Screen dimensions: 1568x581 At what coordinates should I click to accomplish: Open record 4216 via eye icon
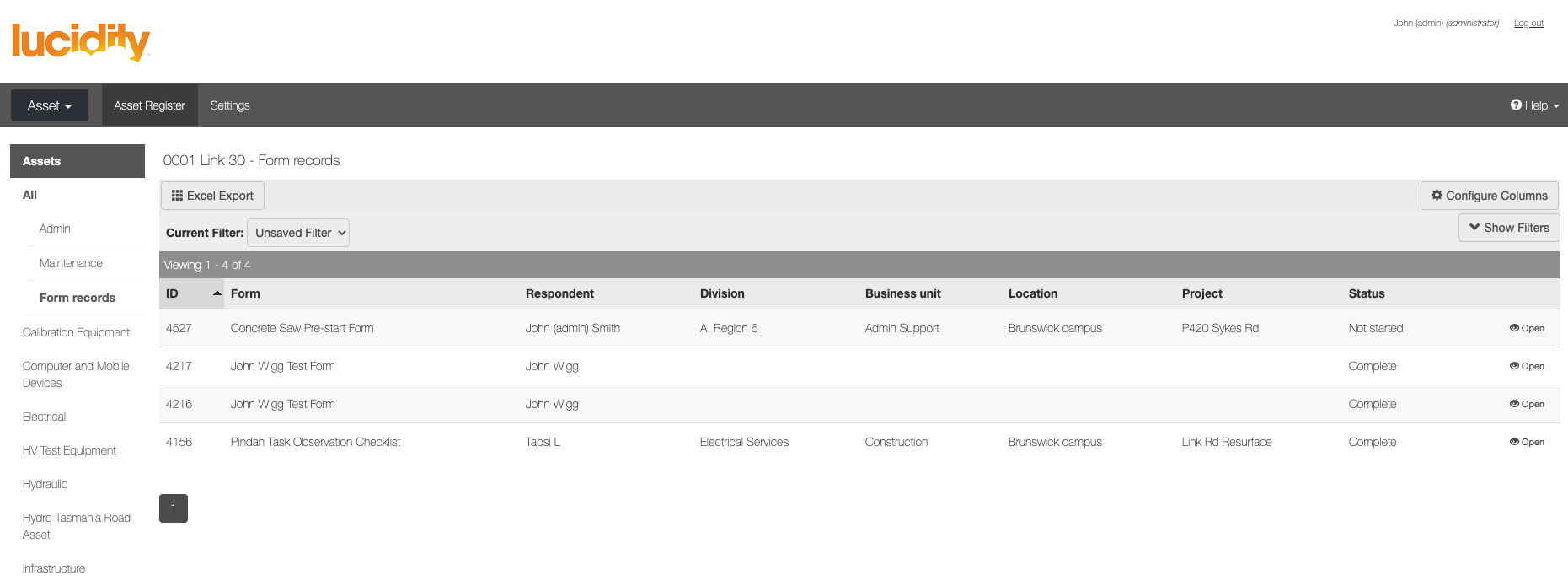click(1514, 404)
